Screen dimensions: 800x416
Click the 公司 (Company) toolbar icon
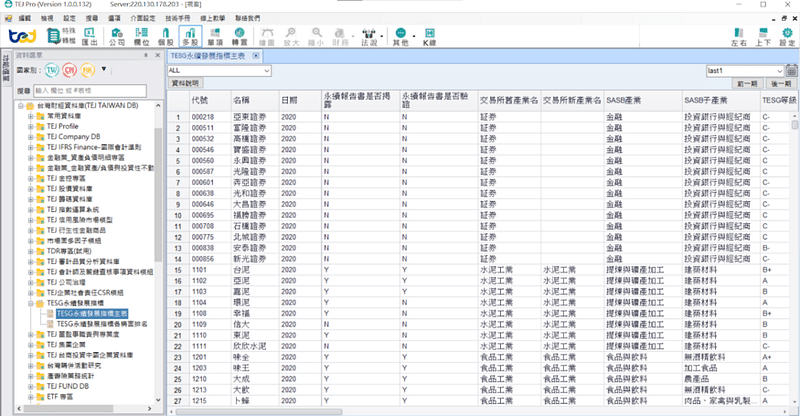116,38
